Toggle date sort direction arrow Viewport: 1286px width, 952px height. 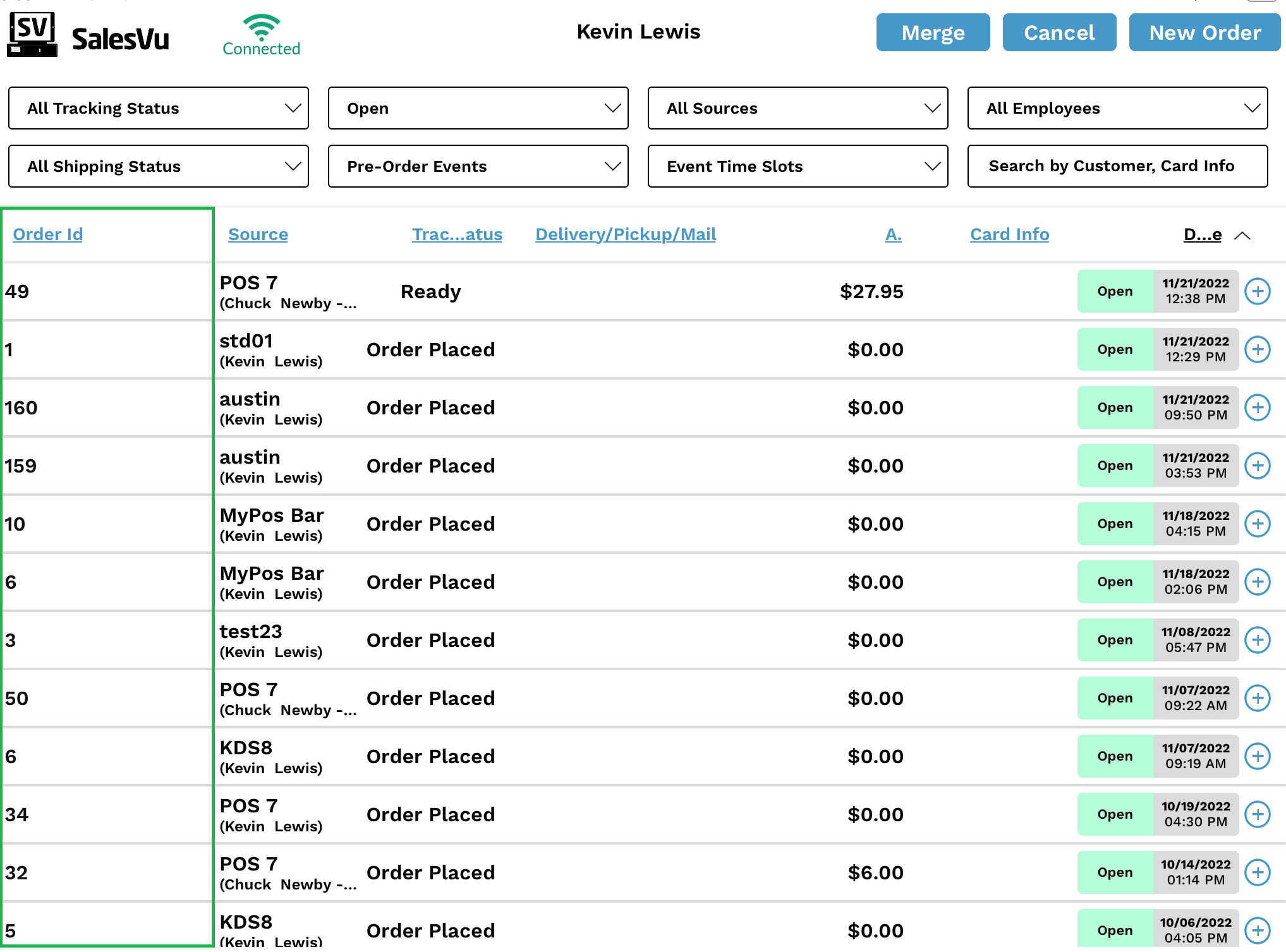click(x=1242, y=236)
